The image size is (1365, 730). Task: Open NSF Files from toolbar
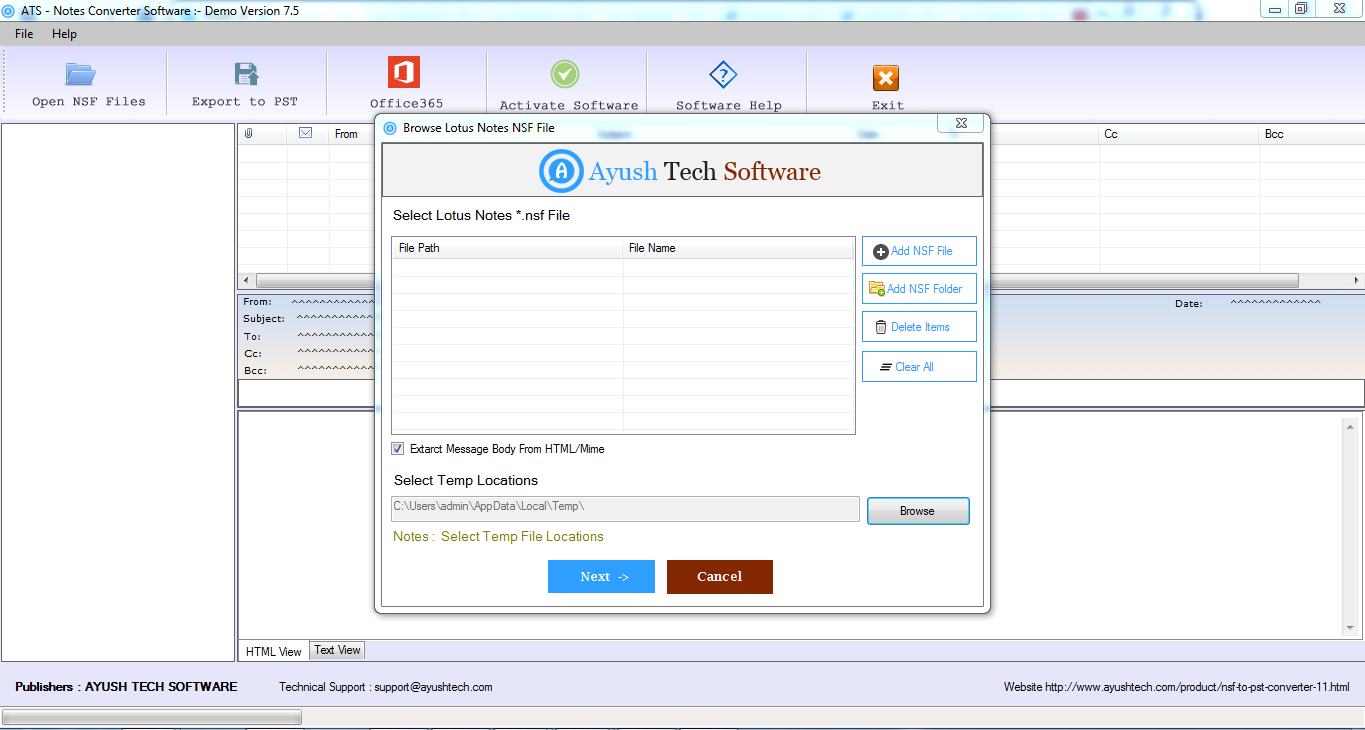coord(88,84)
